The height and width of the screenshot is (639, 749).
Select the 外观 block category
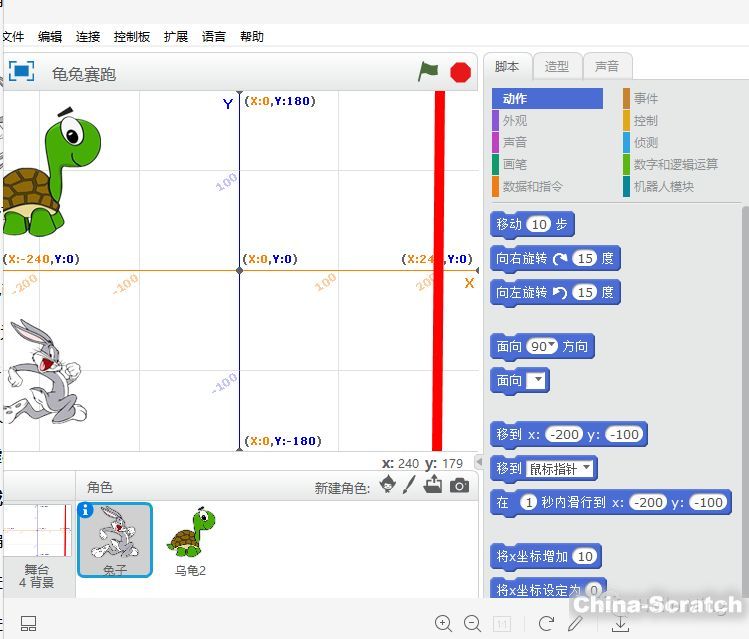[x=515, y=120]
